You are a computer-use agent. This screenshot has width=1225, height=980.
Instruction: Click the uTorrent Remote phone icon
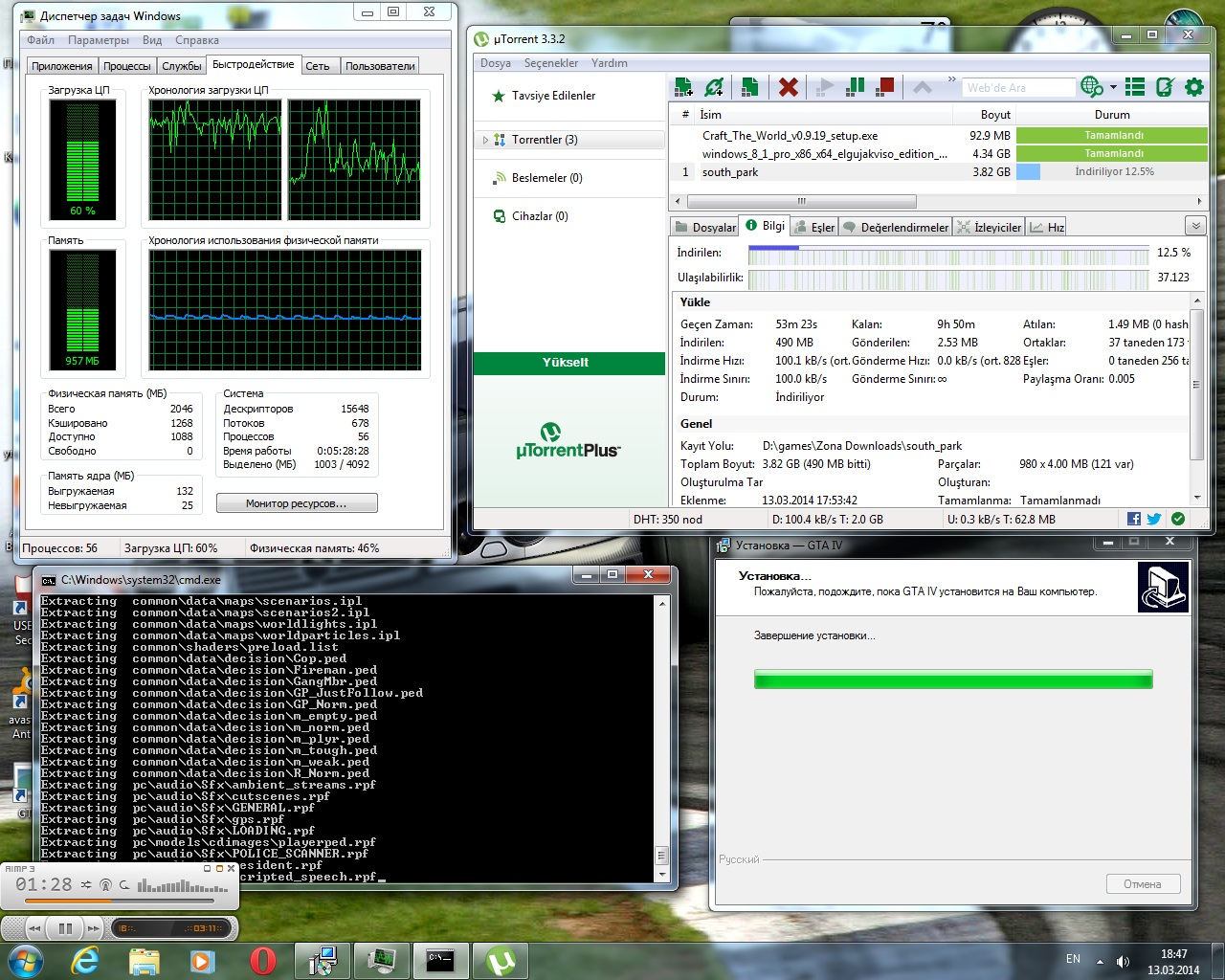[x=1165, y=87]
